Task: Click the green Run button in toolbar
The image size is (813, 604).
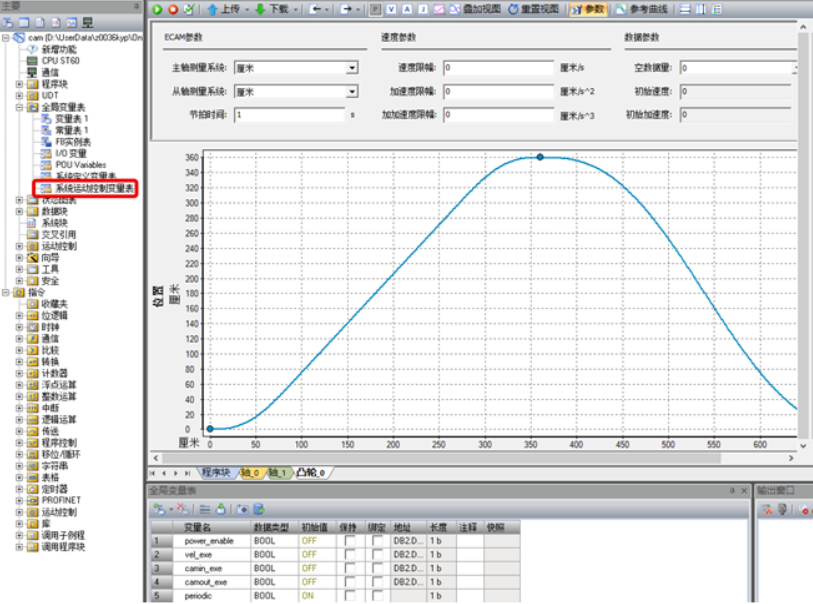Action: click(x=158, y=9)
